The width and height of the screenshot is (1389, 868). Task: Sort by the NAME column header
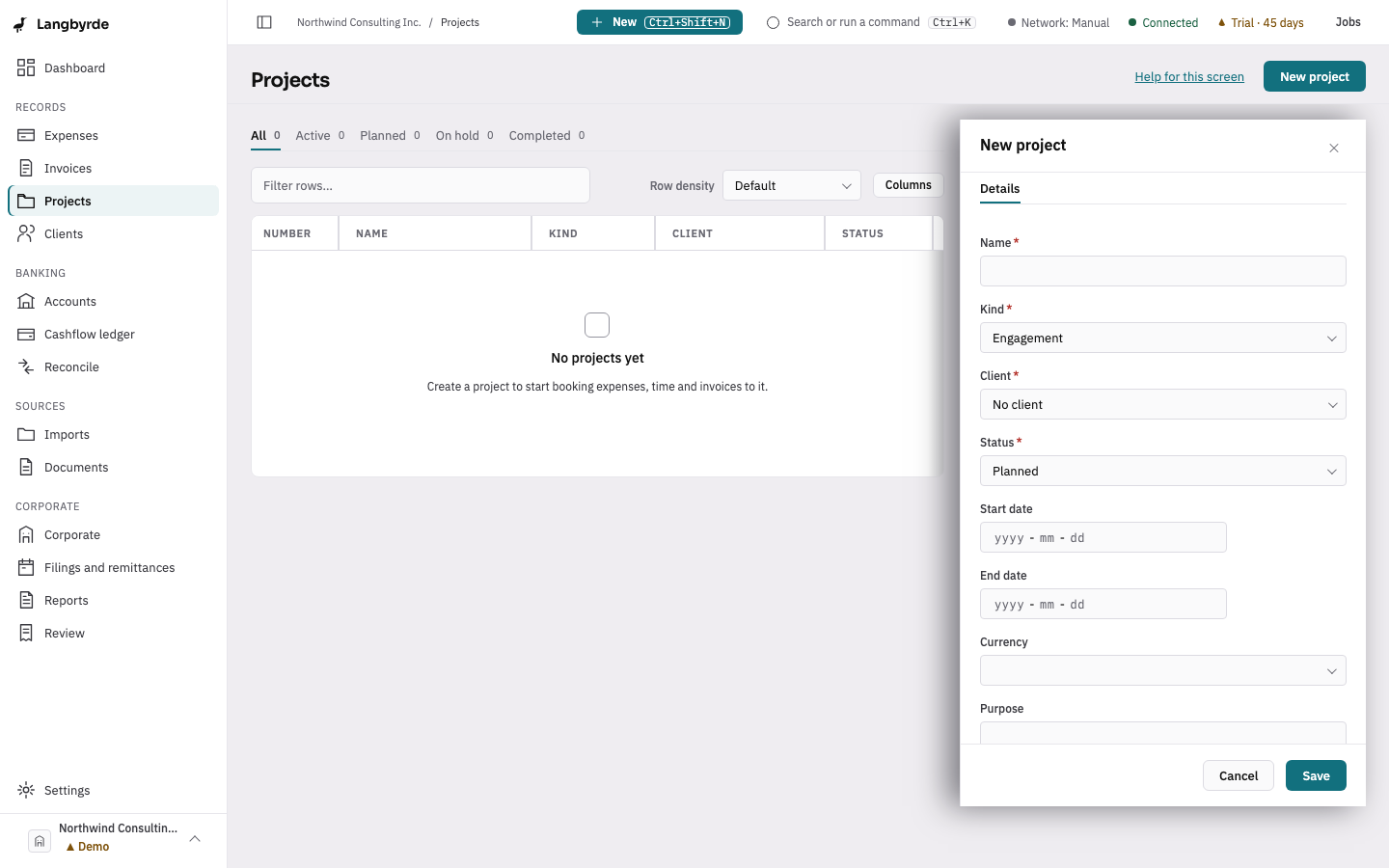click(435, 233)
